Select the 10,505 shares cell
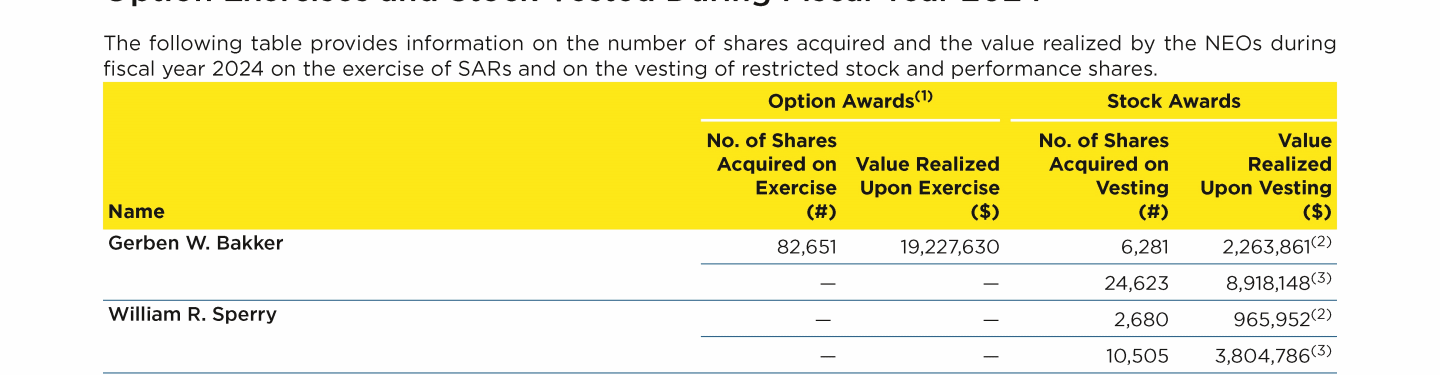 coord(1137,356)
